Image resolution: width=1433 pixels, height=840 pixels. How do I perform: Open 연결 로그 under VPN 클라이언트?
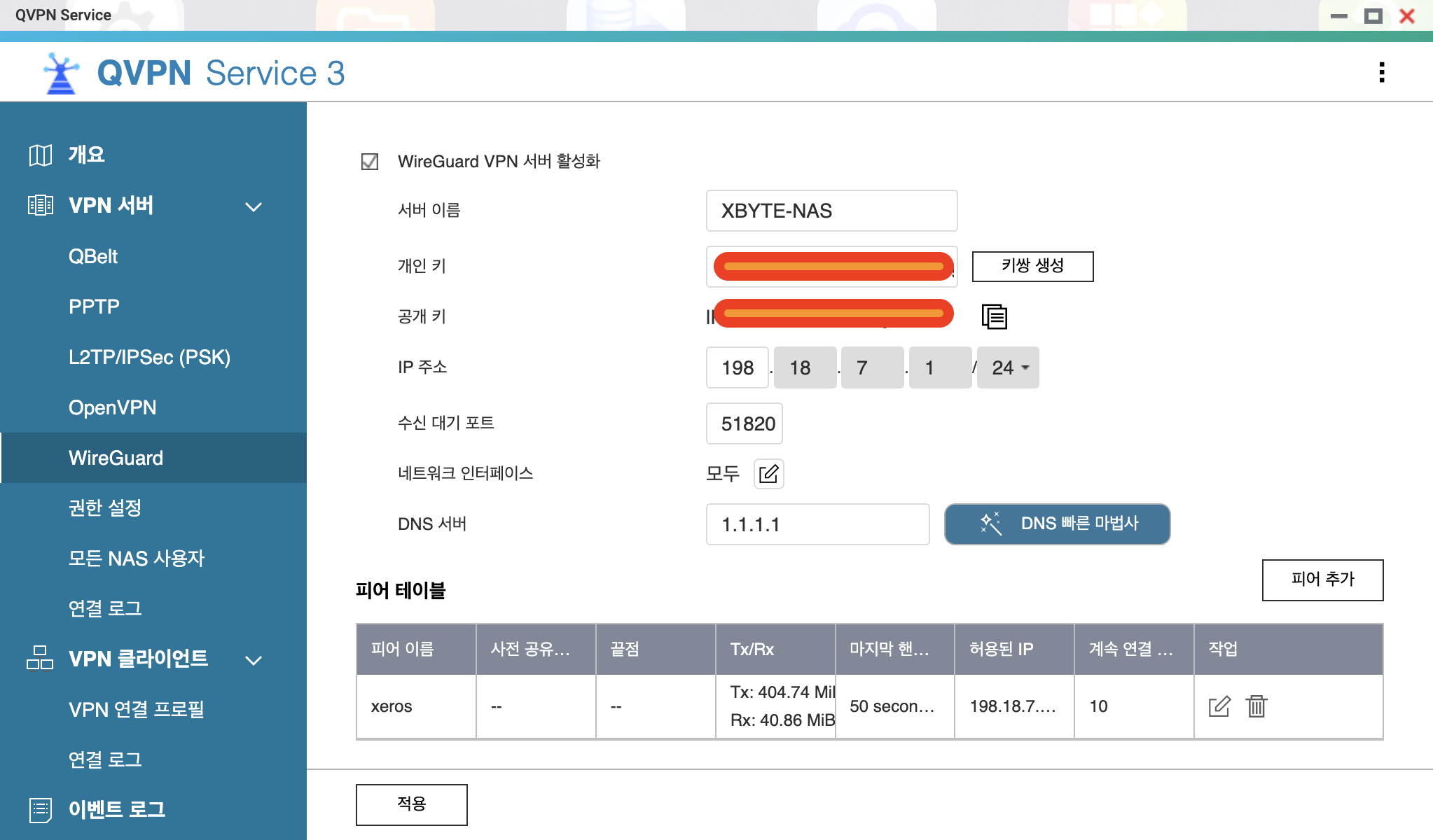(153, 760)
